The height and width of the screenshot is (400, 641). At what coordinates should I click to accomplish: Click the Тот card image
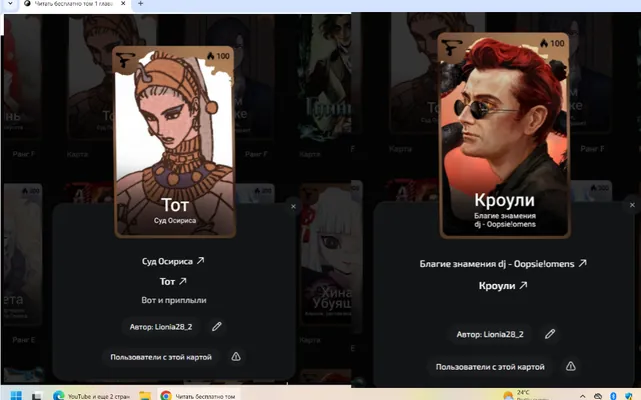click(x=175, y=141)
